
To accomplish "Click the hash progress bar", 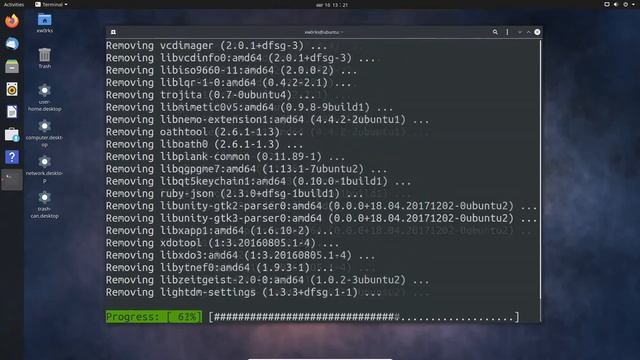I will click(x=364, y=317).
